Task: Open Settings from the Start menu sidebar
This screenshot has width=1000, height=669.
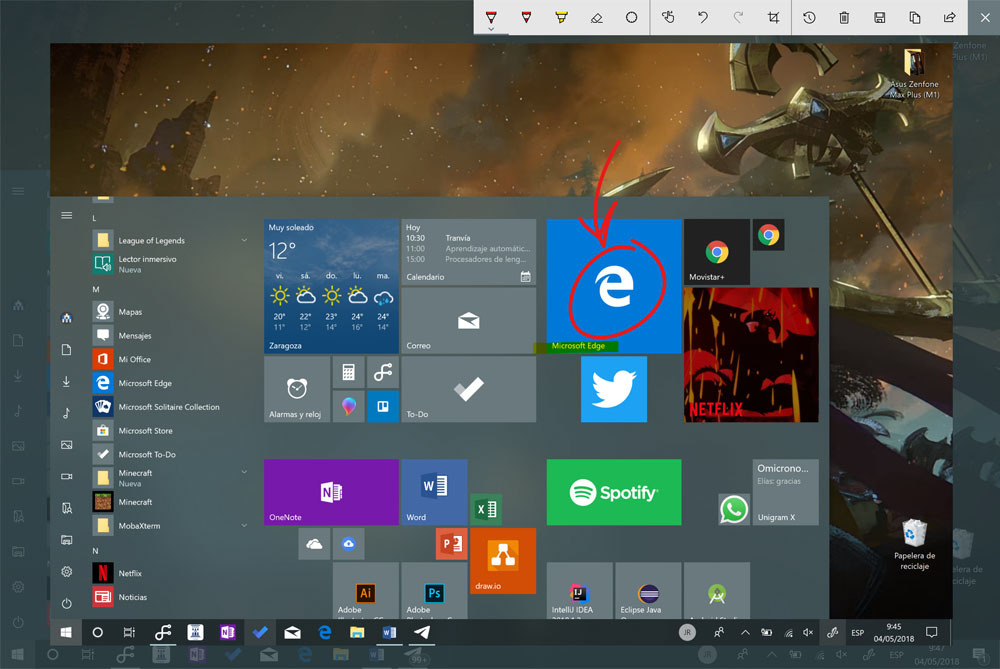Action: [66, 570]
